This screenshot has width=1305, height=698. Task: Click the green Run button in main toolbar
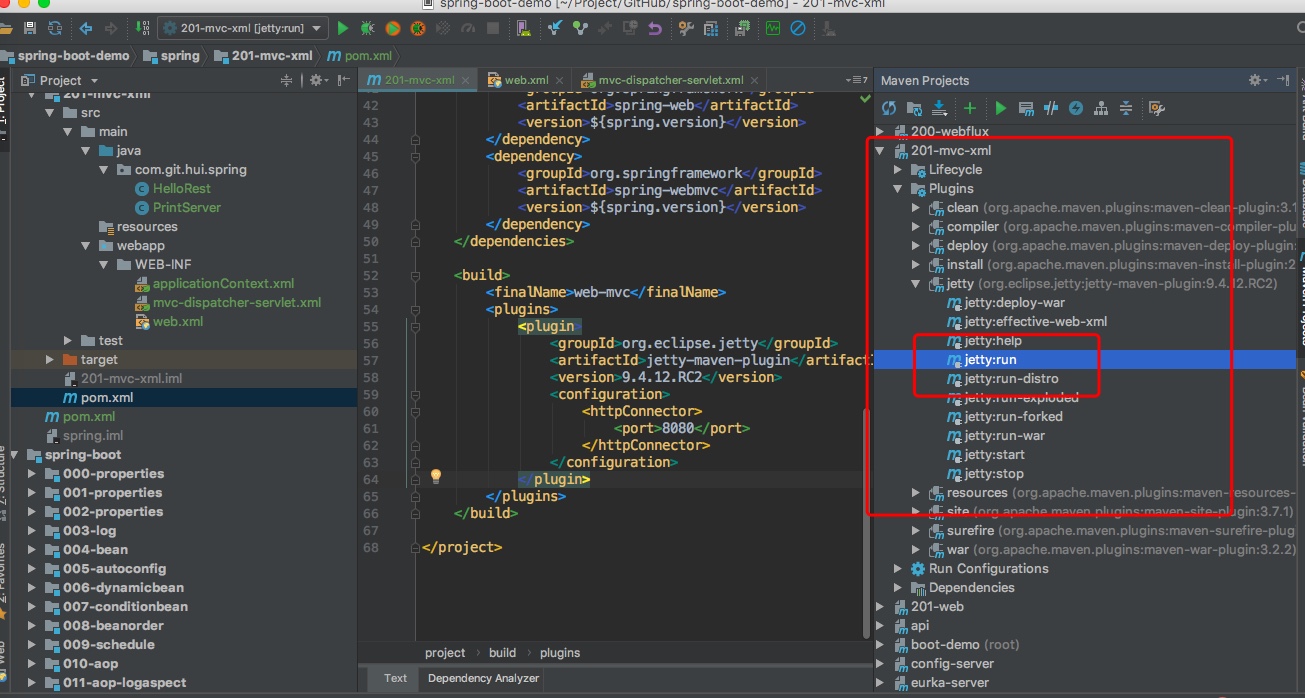(343, 29)
